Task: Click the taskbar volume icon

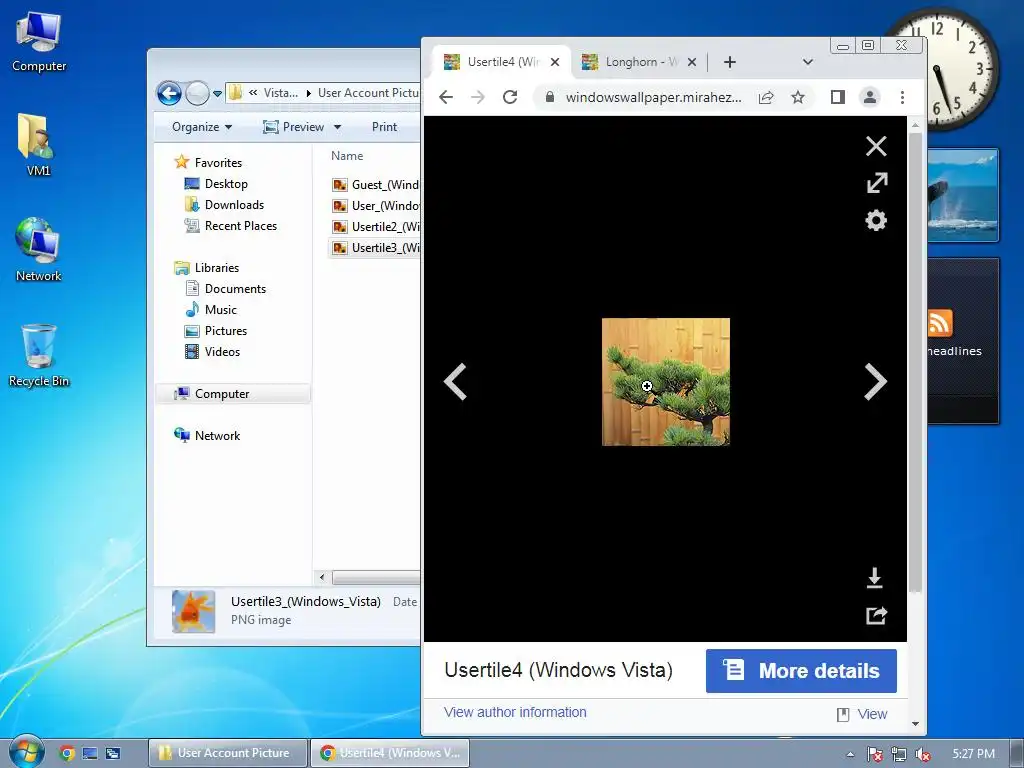Action: pos(923,754)
